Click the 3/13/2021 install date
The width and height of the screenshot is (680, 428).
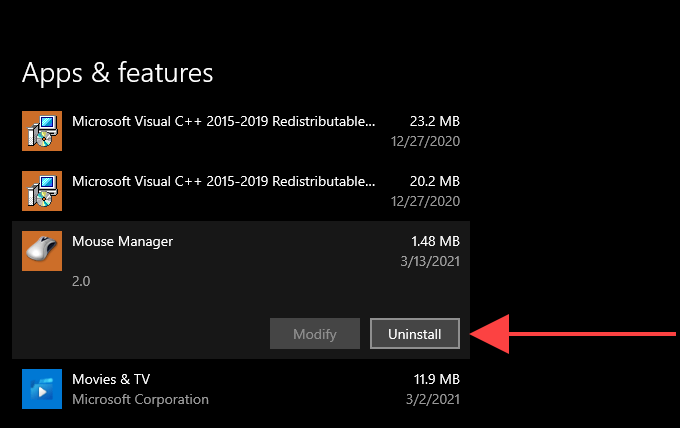[428, 260]
